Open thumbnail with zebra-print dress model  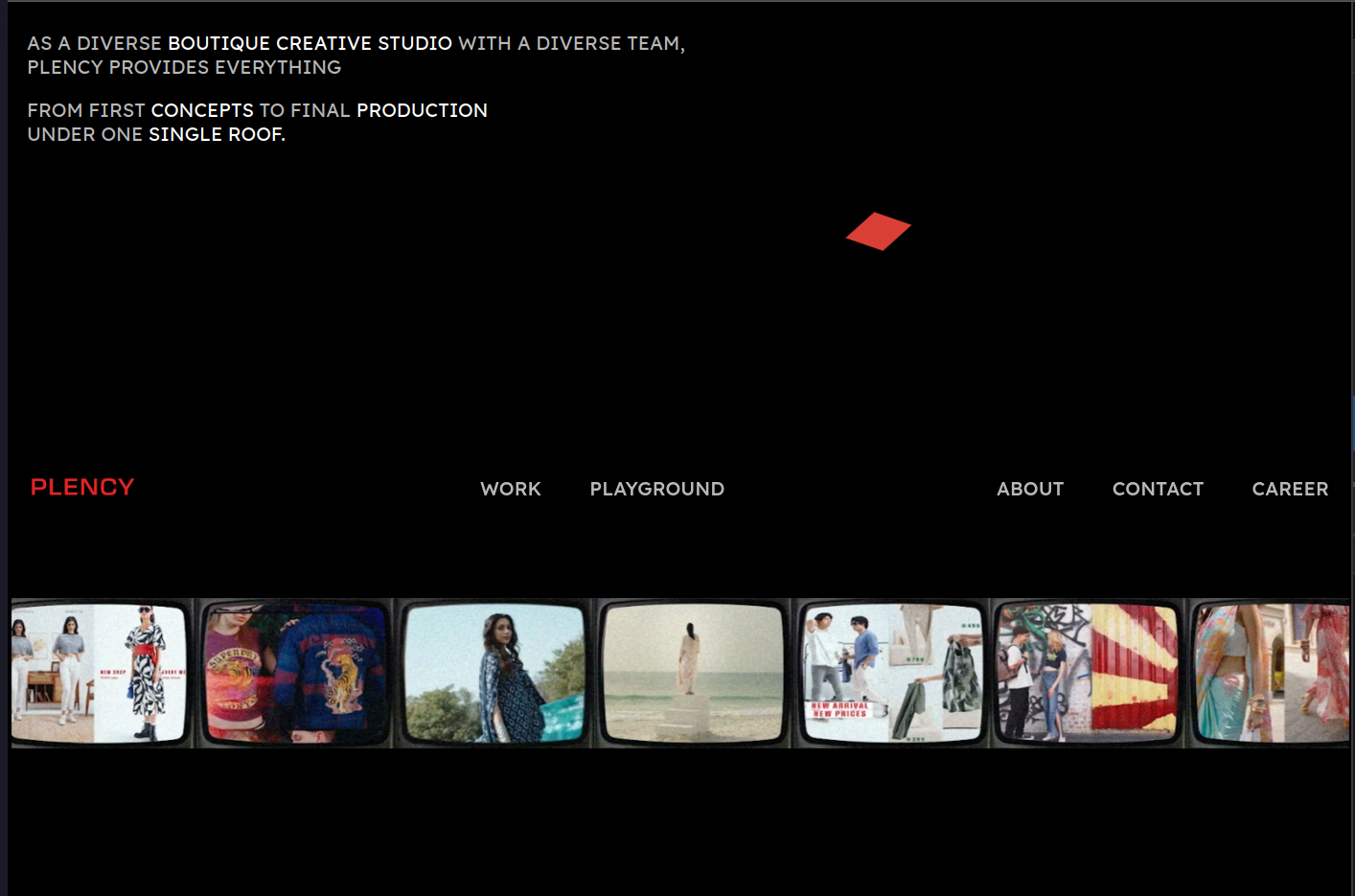tap(100, 673)
